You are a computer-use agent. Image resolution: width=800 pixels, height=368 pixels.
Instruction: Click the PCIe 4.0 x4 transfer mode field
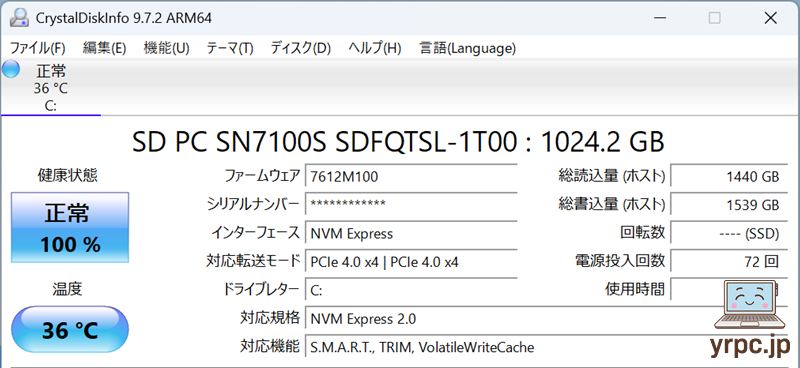click(411, 262)
